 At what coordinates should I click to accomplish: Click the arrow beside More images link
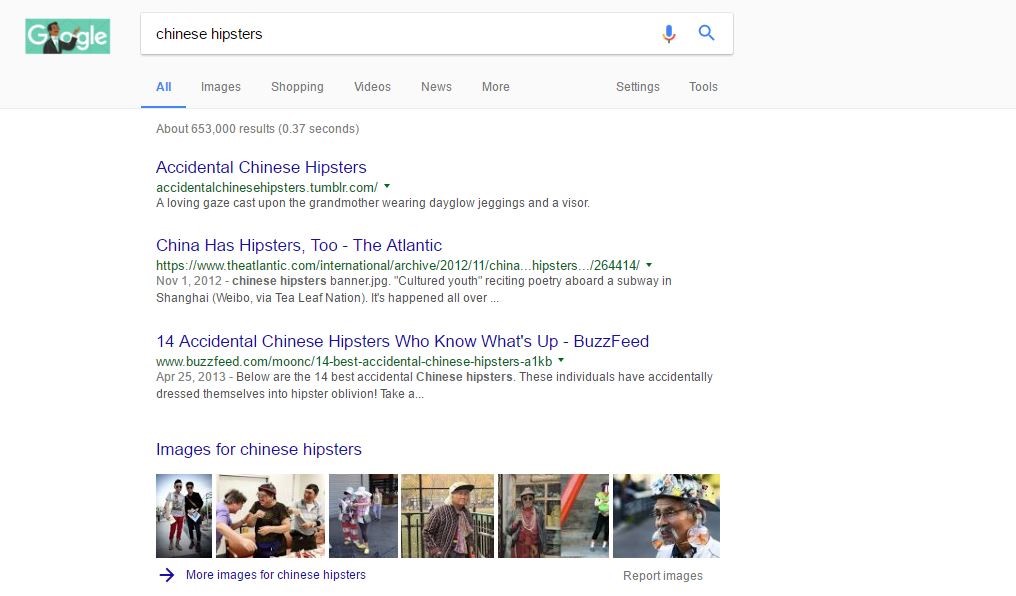[x=167, y=575]
